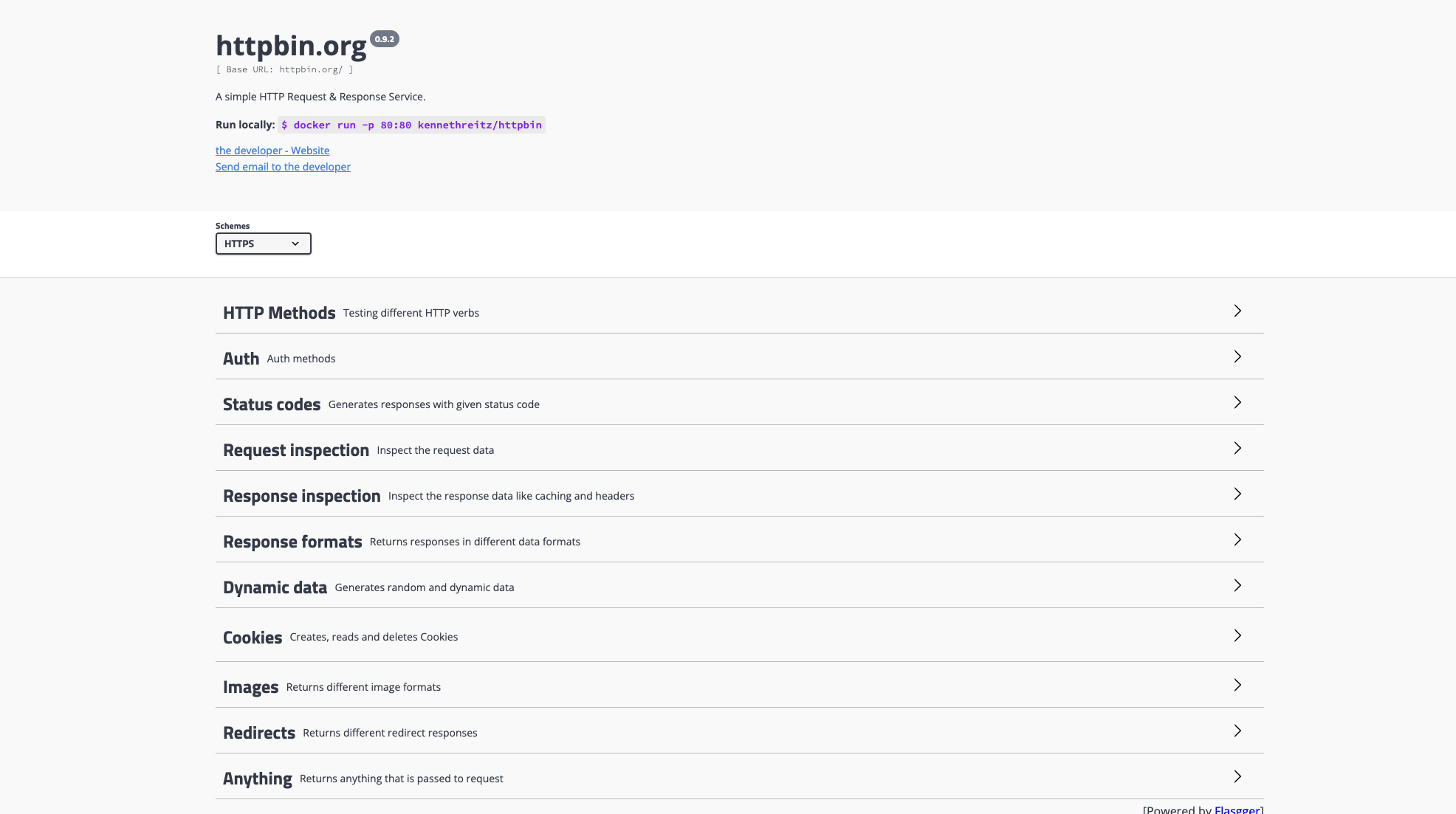Click the Base URL httpbin.org text
The height and width of the screenshot is (814, 1456).
point(284,69)
